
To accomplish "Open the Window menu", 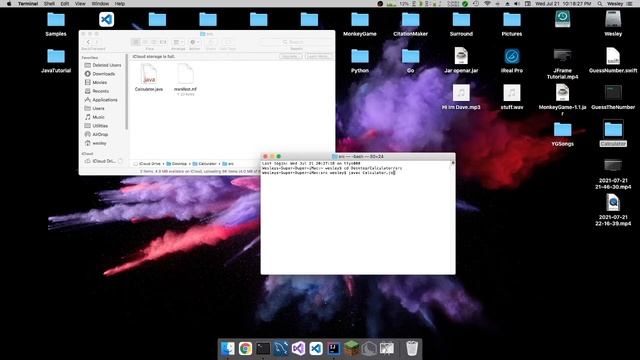I will pyautogui.click(x=100, y=4).
